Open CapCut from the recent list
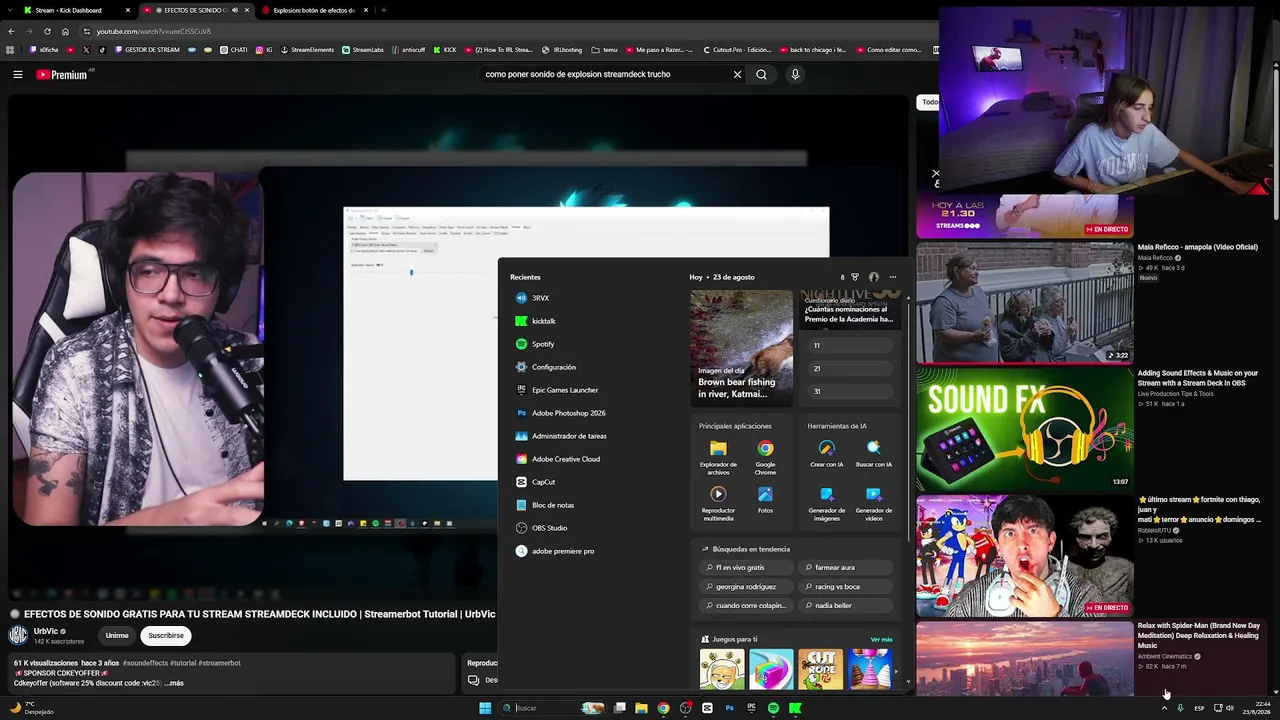 [535, 482]
